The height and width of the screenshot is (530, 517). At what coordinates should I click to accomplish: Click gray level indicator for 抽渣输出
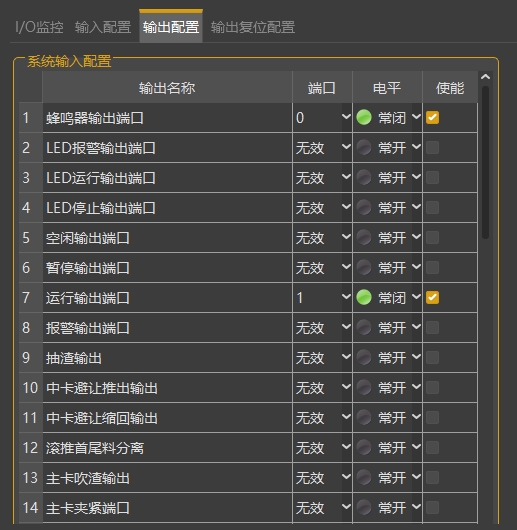364,357
